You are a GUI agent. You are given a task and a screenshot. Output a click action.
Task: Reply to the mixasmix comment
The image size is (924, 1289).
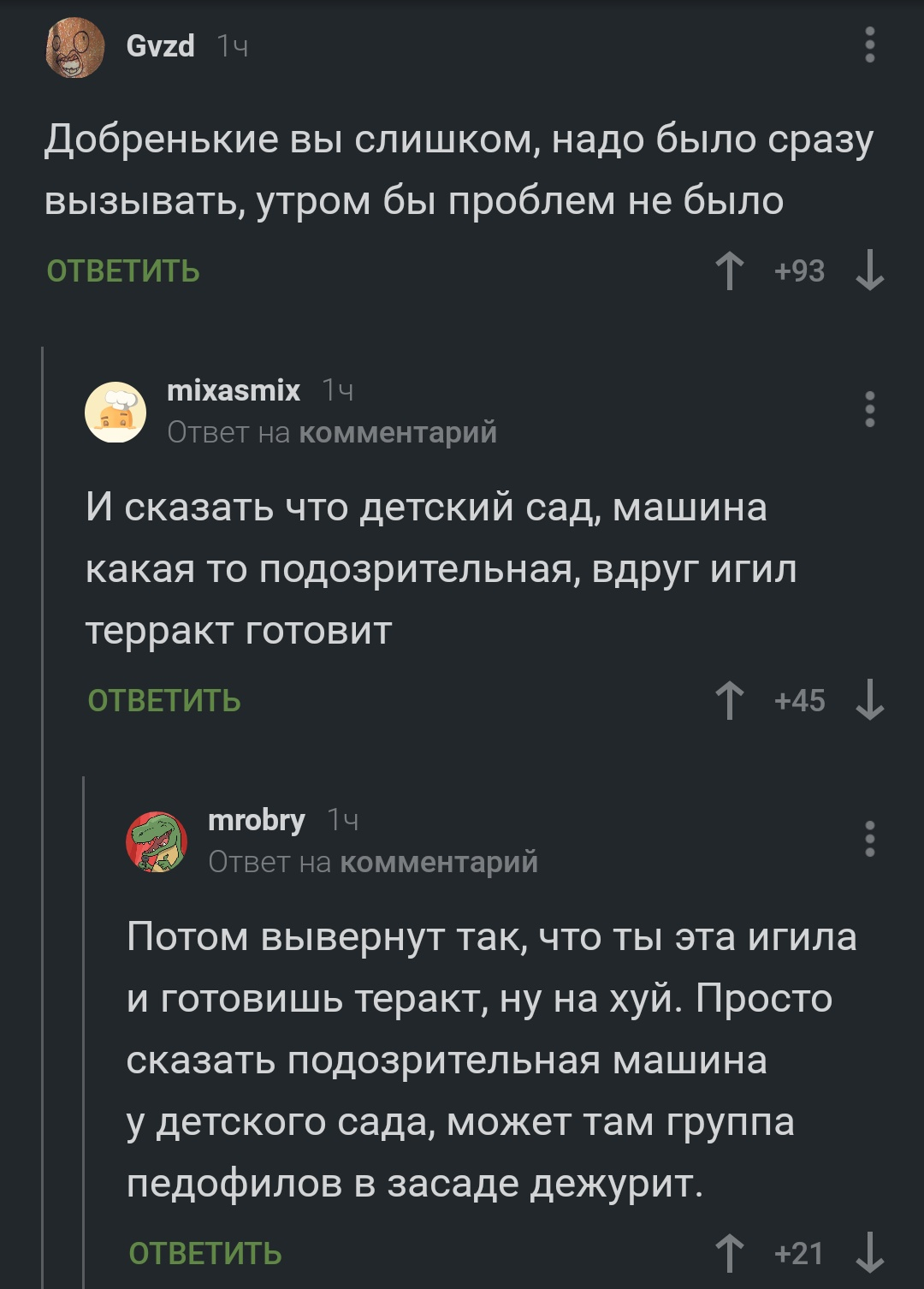(x=164, y=701)
